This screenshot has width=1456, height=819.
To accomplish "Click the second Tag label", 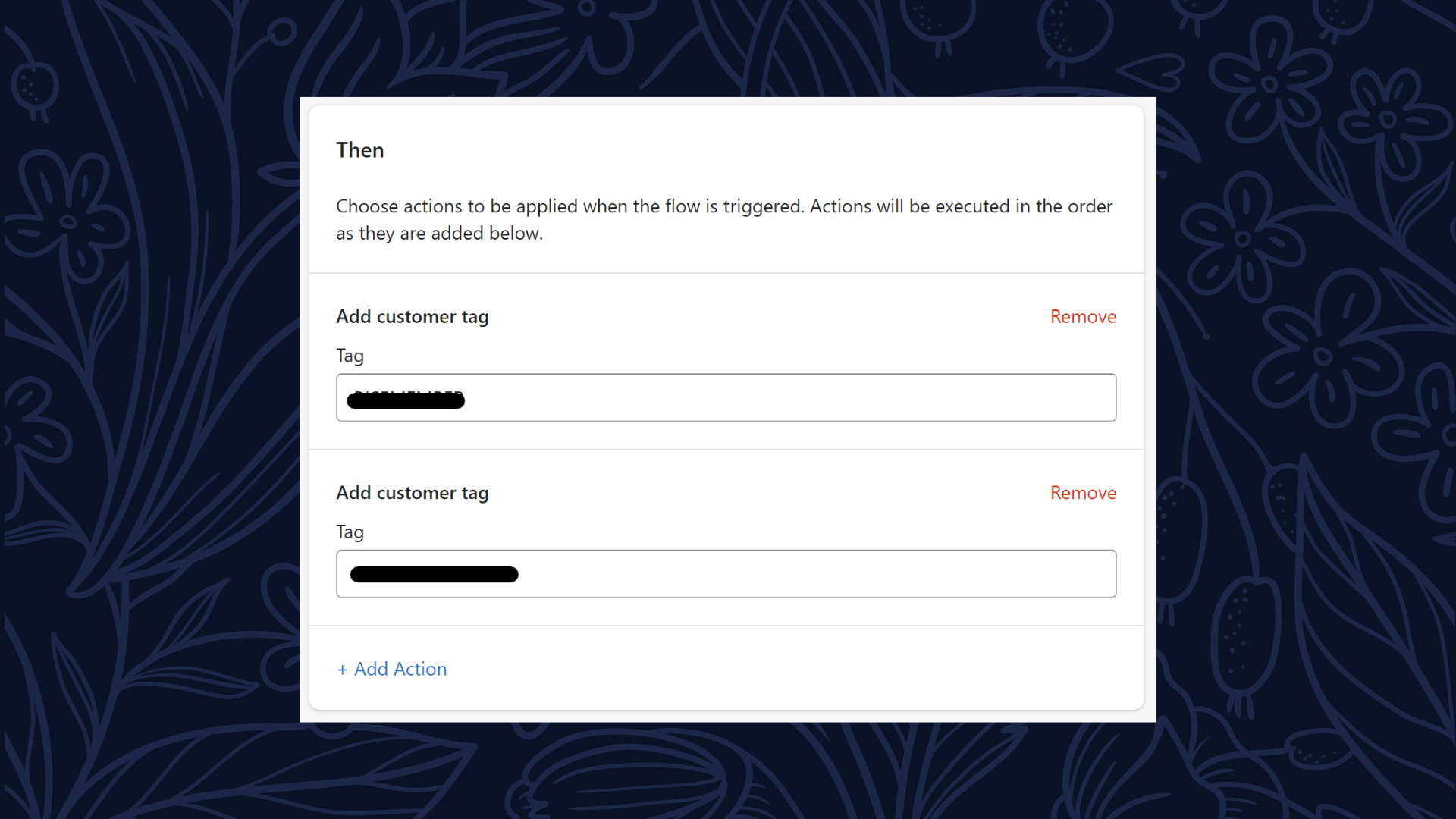I will pos(350,532).
